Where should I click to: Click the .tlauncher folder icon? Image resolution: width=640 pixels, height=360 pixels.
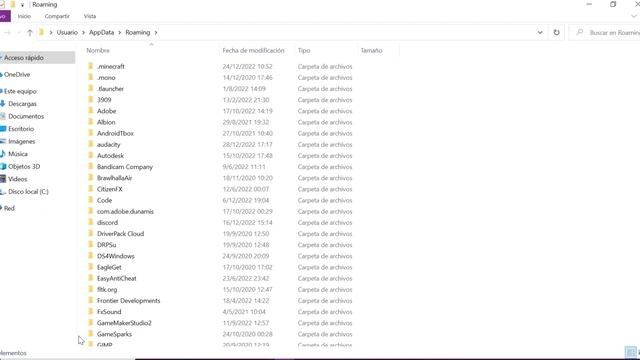[91, 89]
